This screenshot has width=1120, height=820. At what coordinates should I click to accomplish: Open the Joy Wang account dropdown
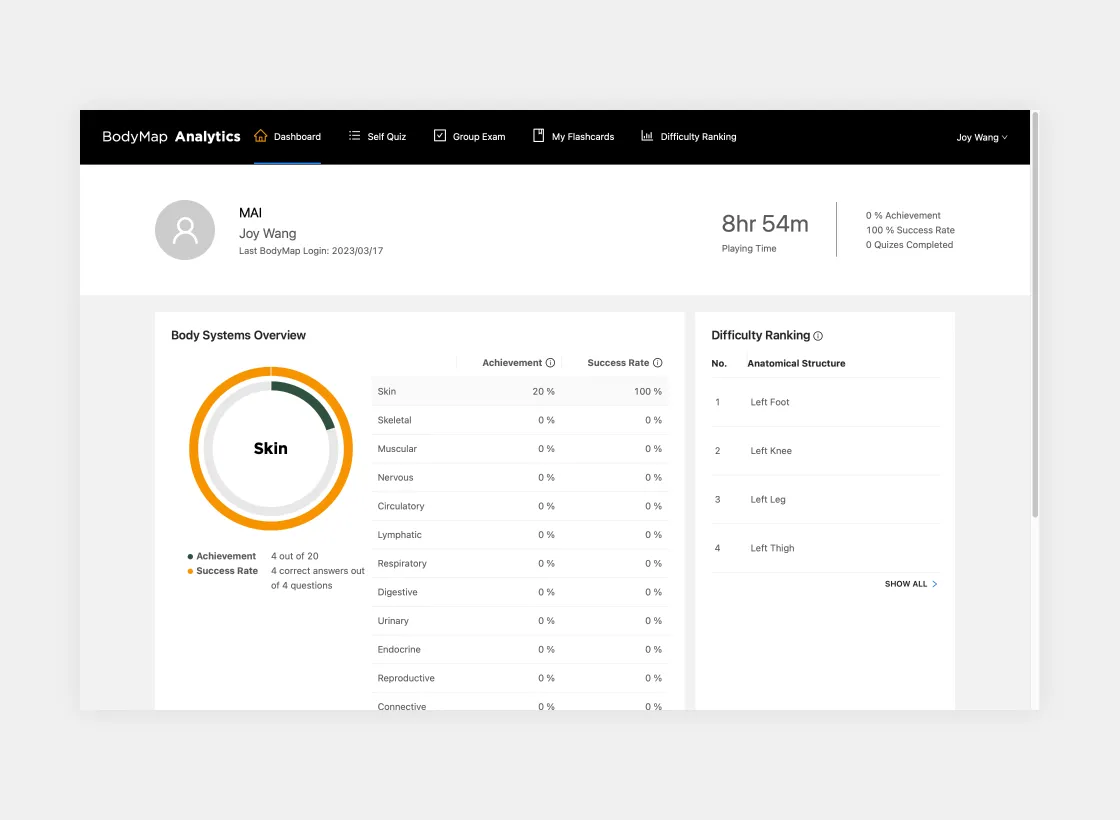pyautogui.click(x=981, y=136)
